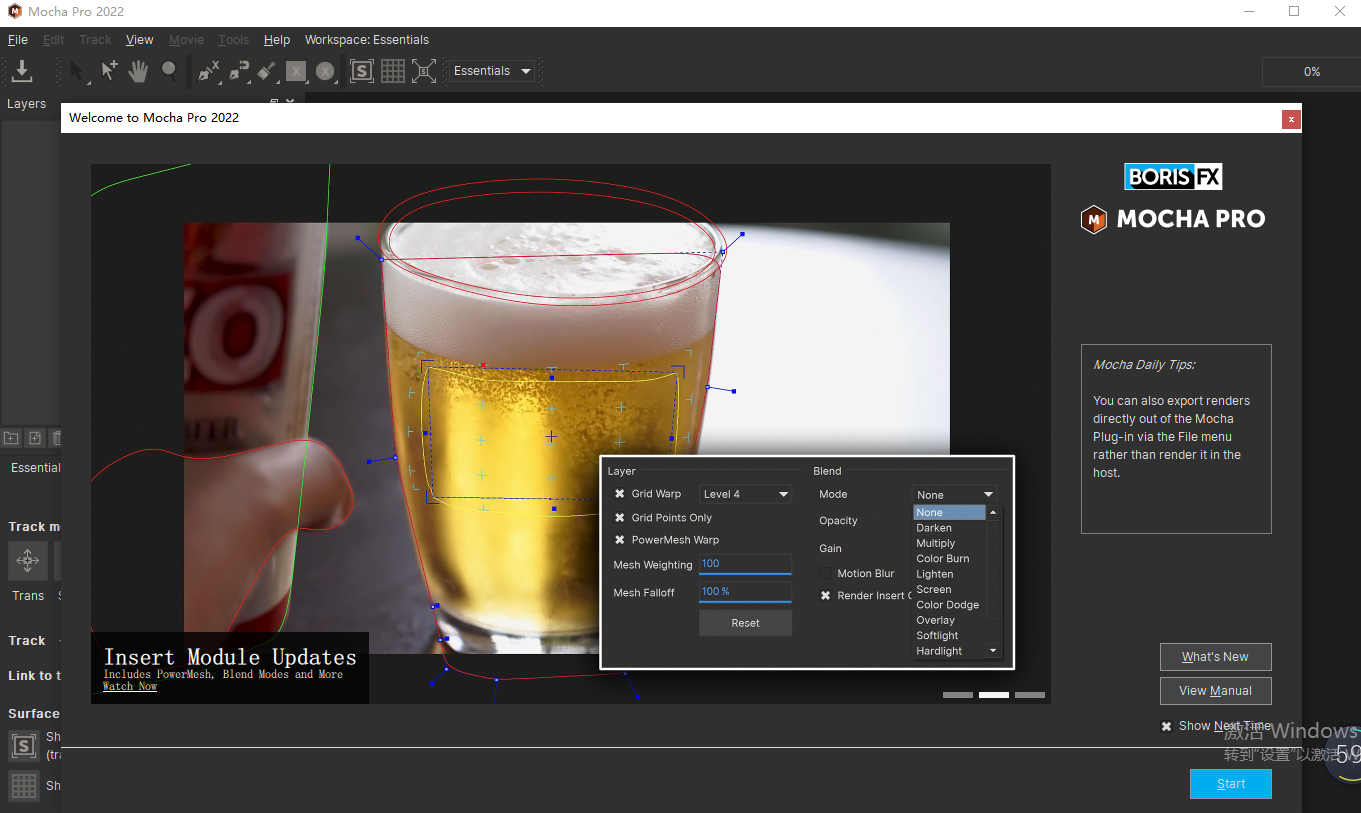Open the Blend Mode dropdown showing None

tap(955, 495)
